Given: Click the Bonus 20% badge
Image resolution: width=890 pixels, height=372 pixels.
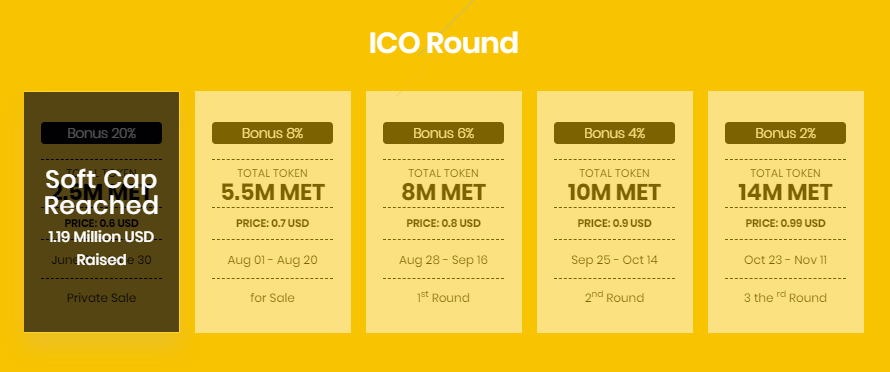Looking at the screenshot, I should point(102,133).
